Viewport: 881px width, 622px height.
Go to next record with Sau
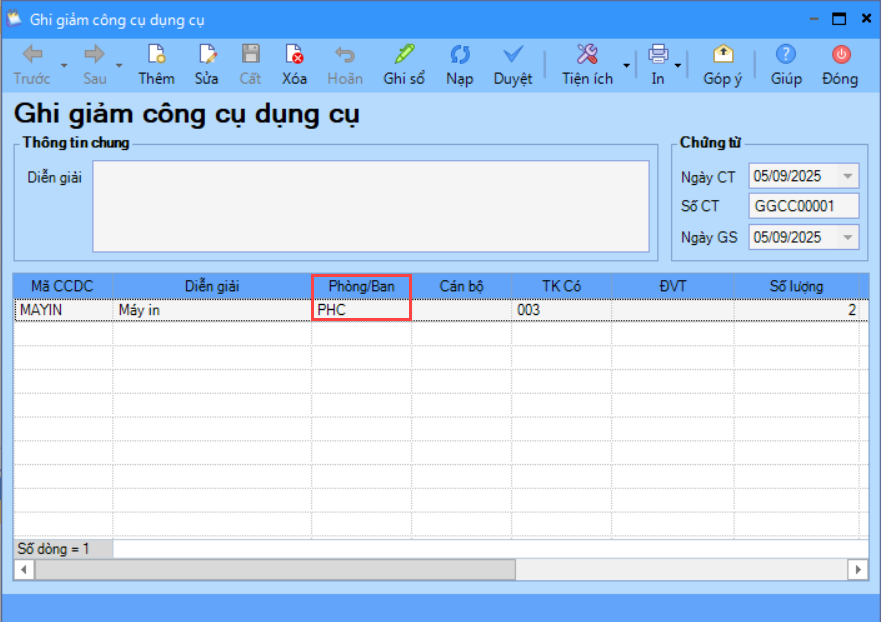94,65
